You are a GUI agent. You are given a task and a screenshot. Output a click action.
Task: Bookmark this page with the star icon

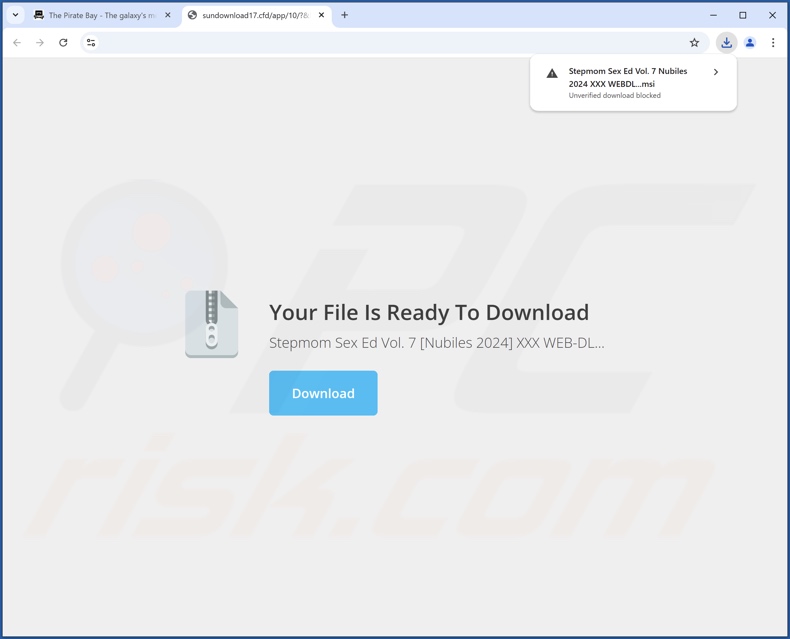click(x=694, y=43)
